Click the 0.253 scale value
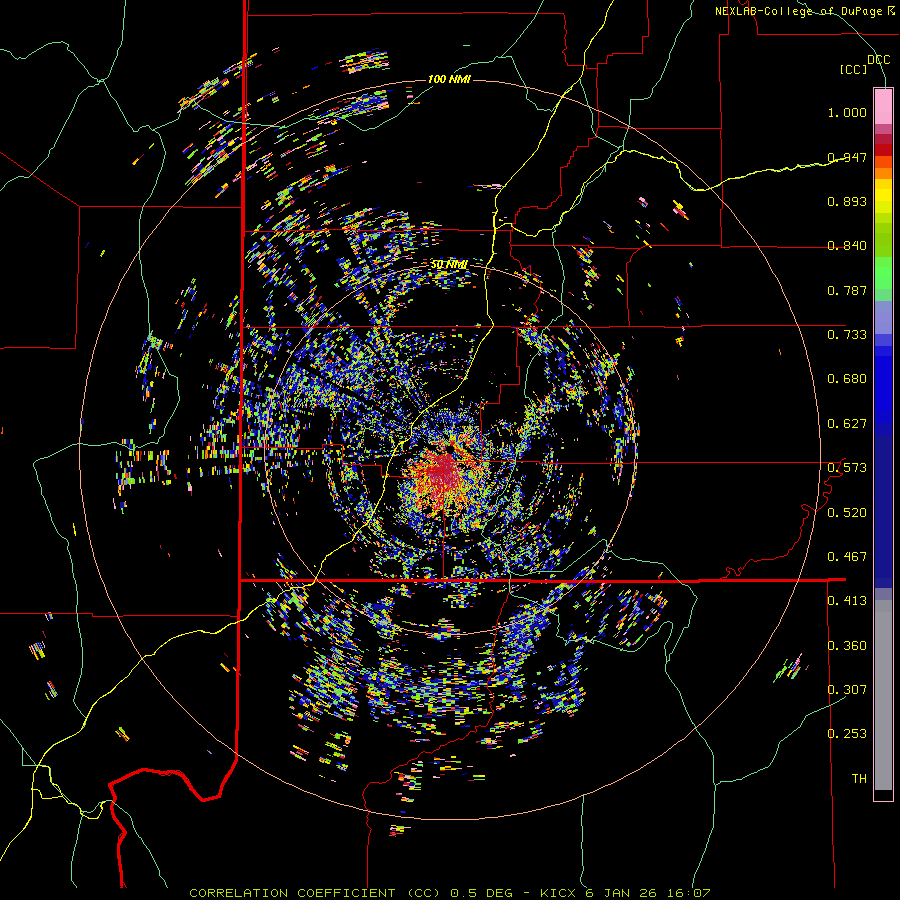The height and width of the screenshot is (900, 900). point(847,734)
